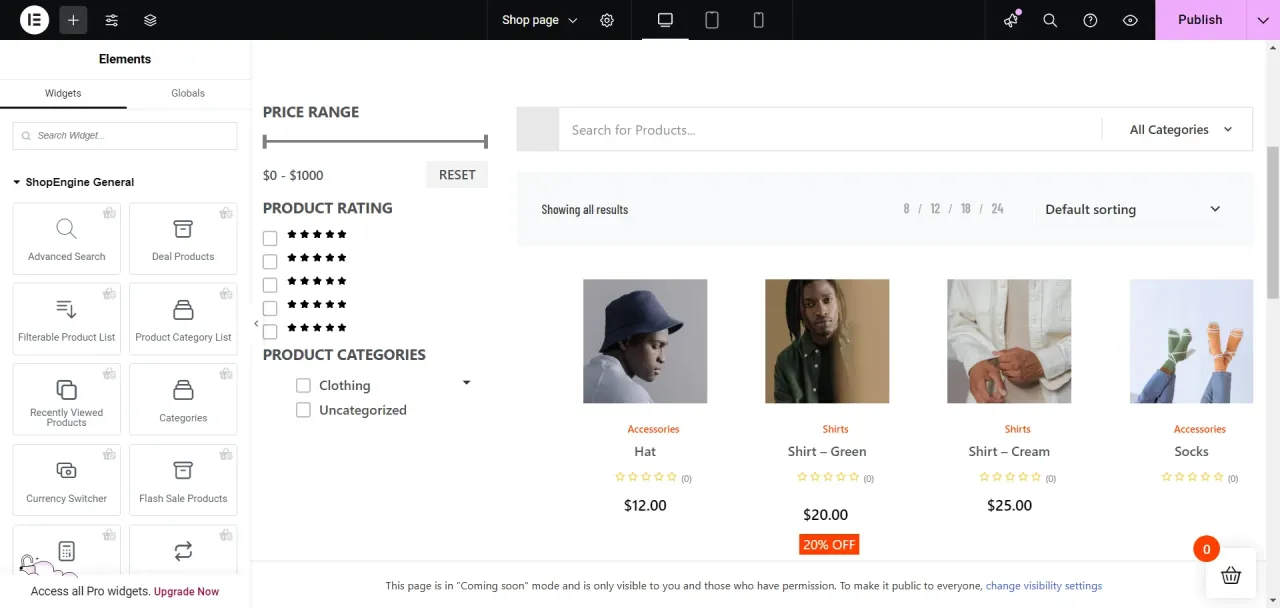Switch to tablet responsive view
This screenshot has height=608, width=1280.
712,20
